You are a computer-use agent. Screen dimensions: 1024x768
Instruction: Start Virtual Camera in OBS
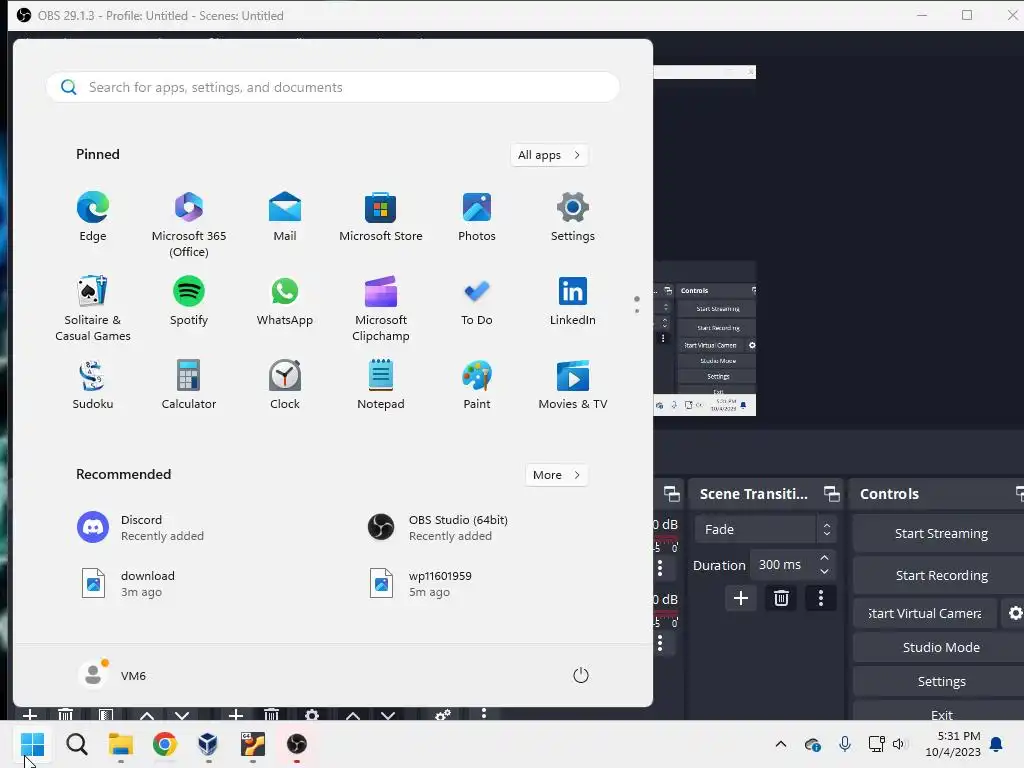925,613
